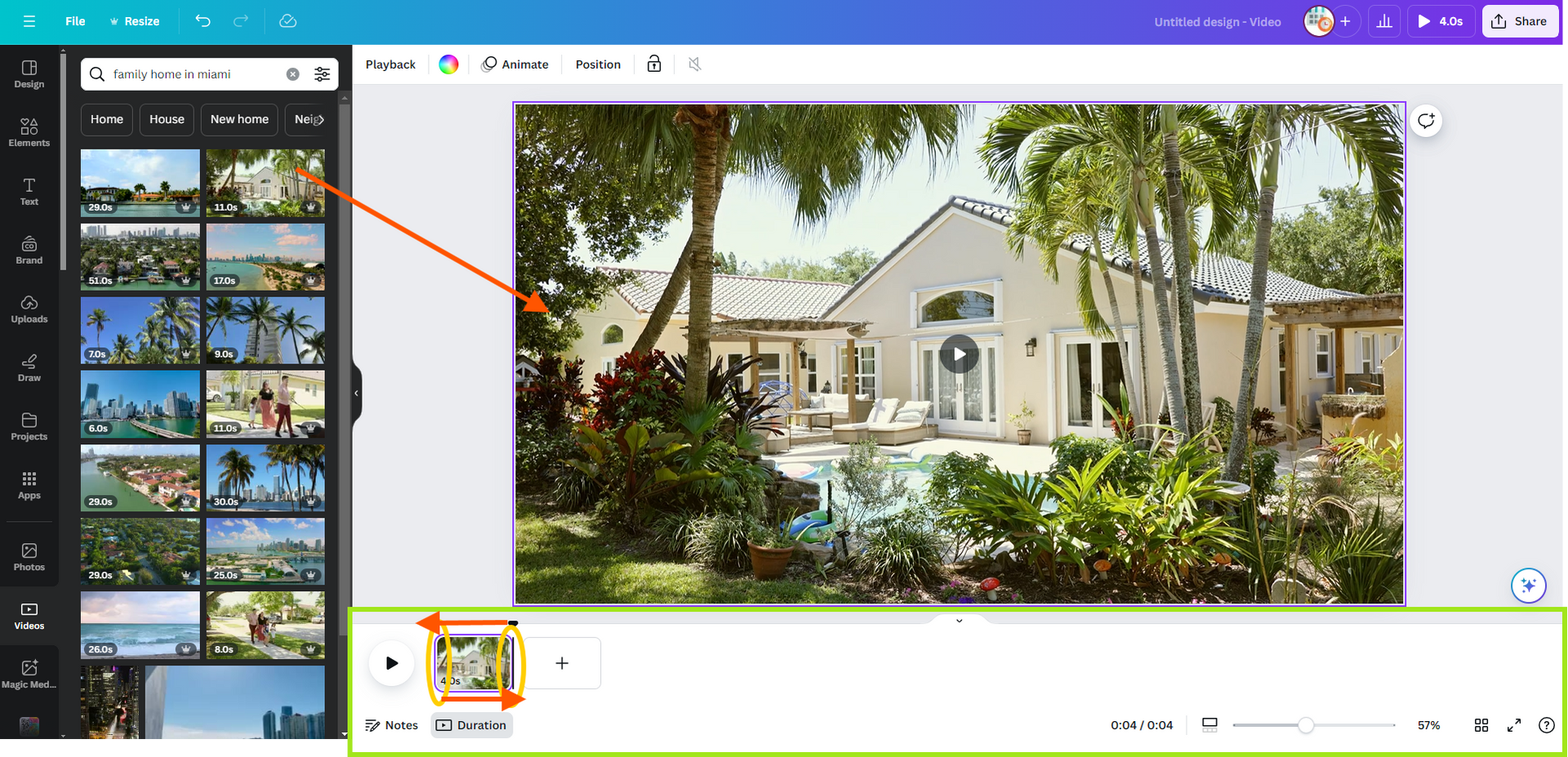Screen dimensions: 1568x757
Task: Open the Playback options
Action: [x=390, y=65]
